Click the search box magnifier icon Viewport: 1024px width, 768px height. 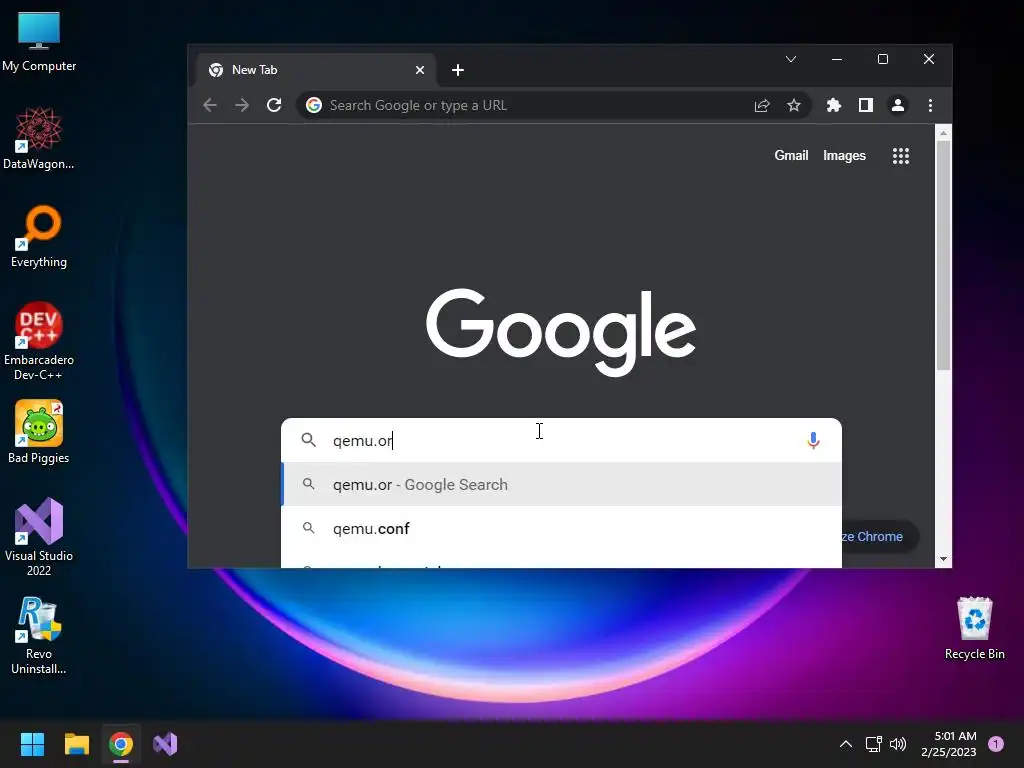click(308, 440)
